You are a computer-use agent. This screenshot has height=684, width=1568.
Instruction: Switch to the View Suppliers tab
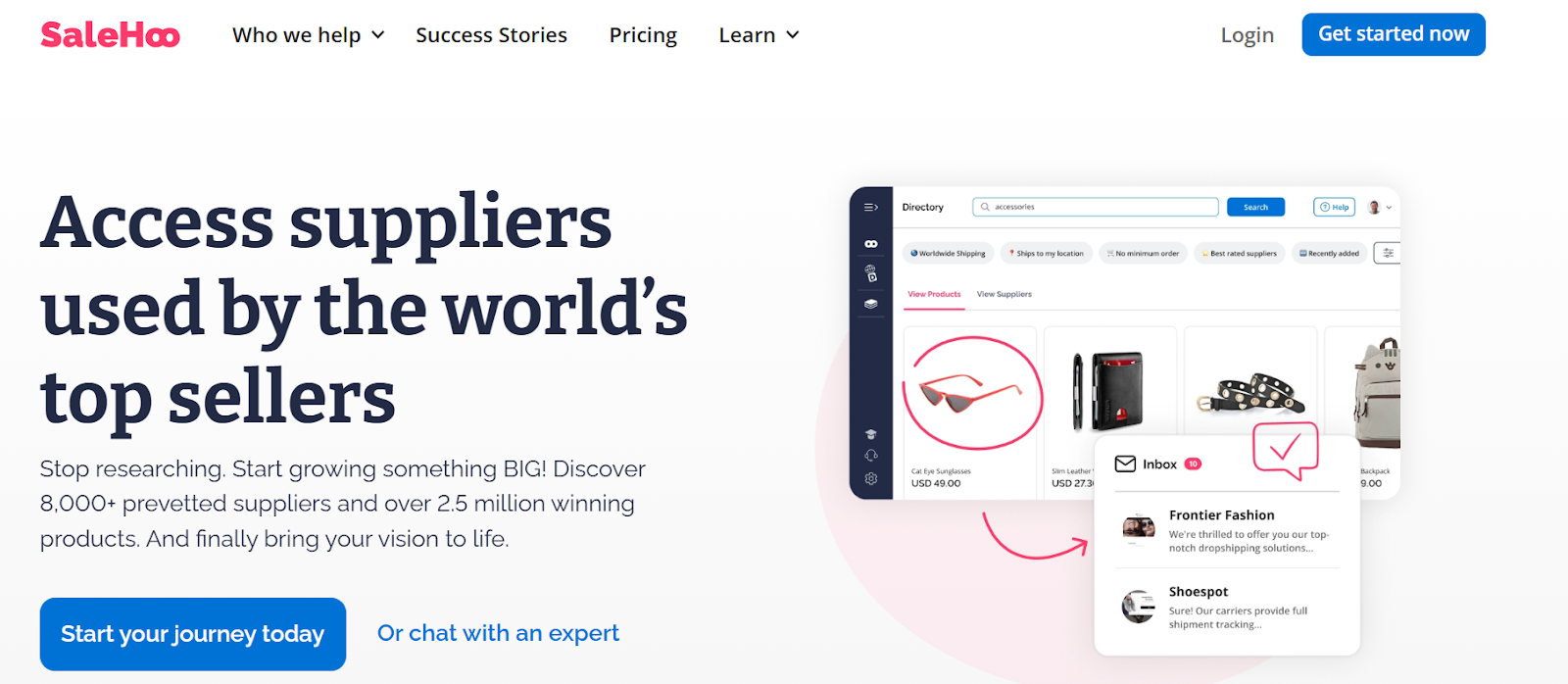point(1004,294)
